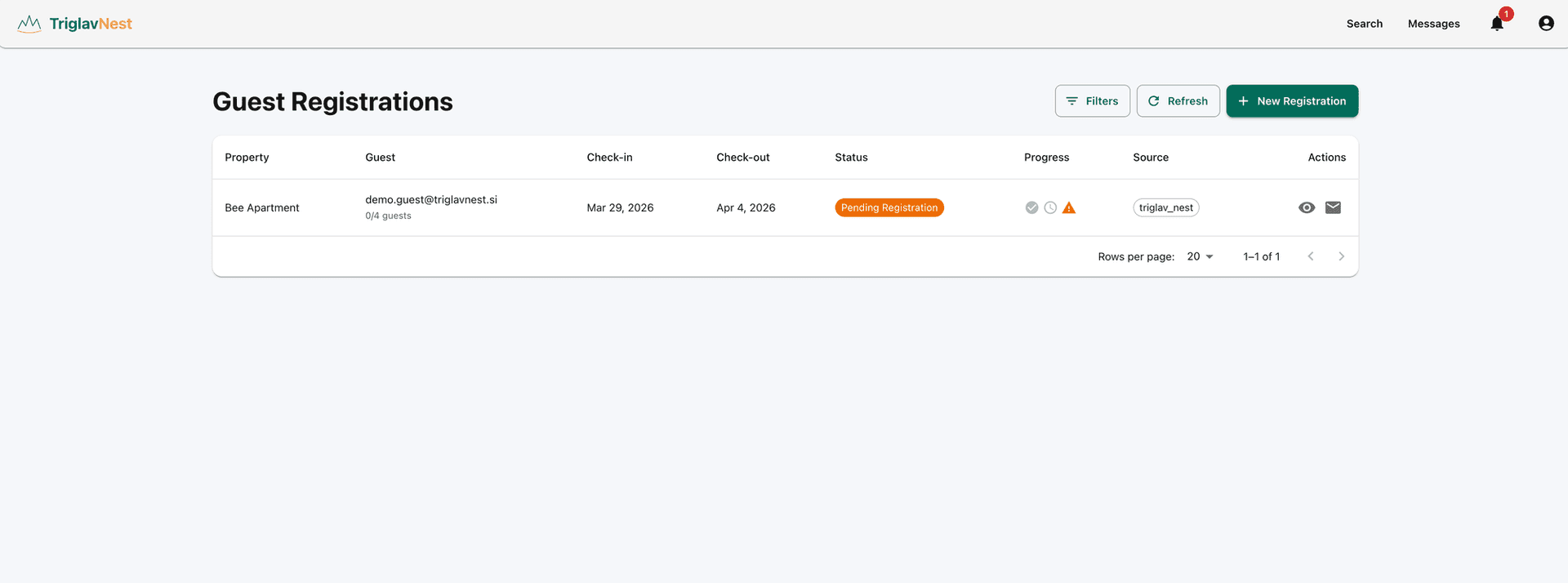Viewport: 1568px width, 583px height.
Task: Click the red notification count badge
Action: (1506, 14)
